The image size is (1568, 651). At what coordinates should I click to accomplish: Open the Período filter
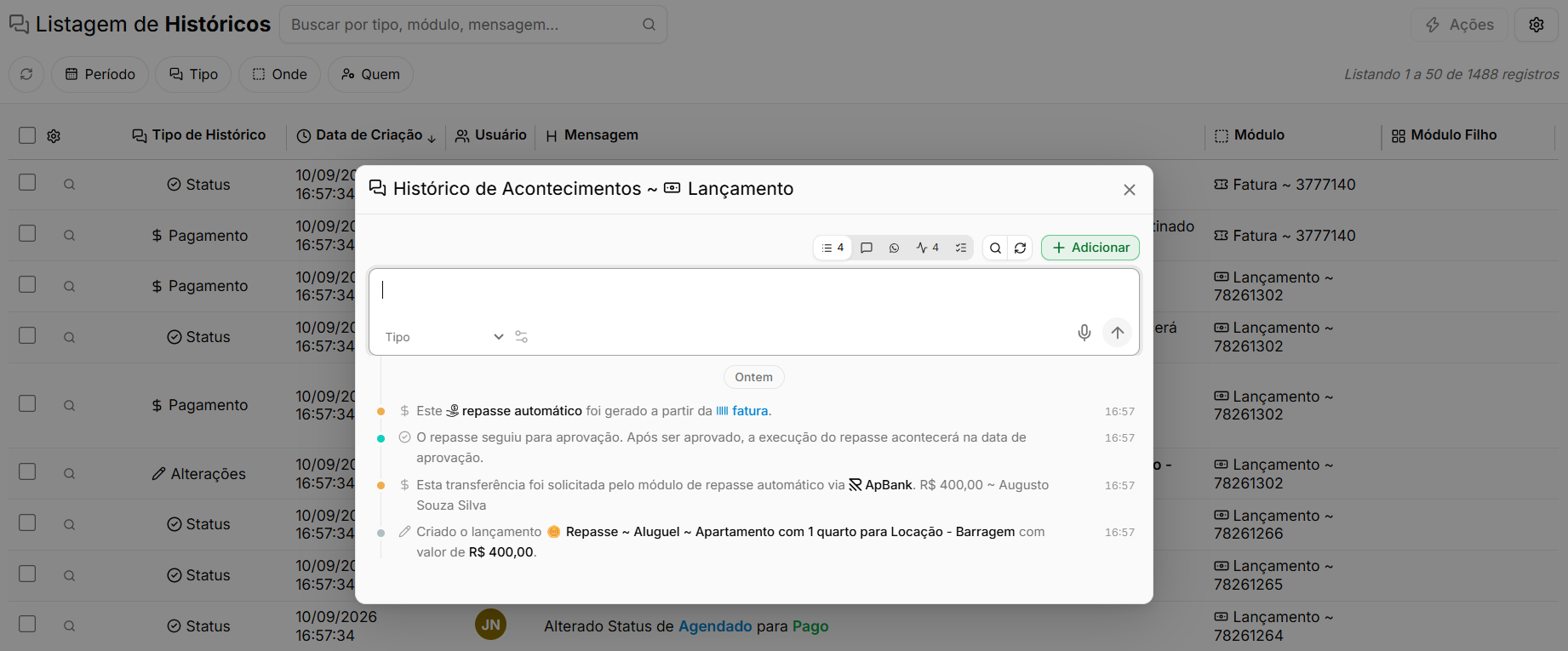coord(100,74)
